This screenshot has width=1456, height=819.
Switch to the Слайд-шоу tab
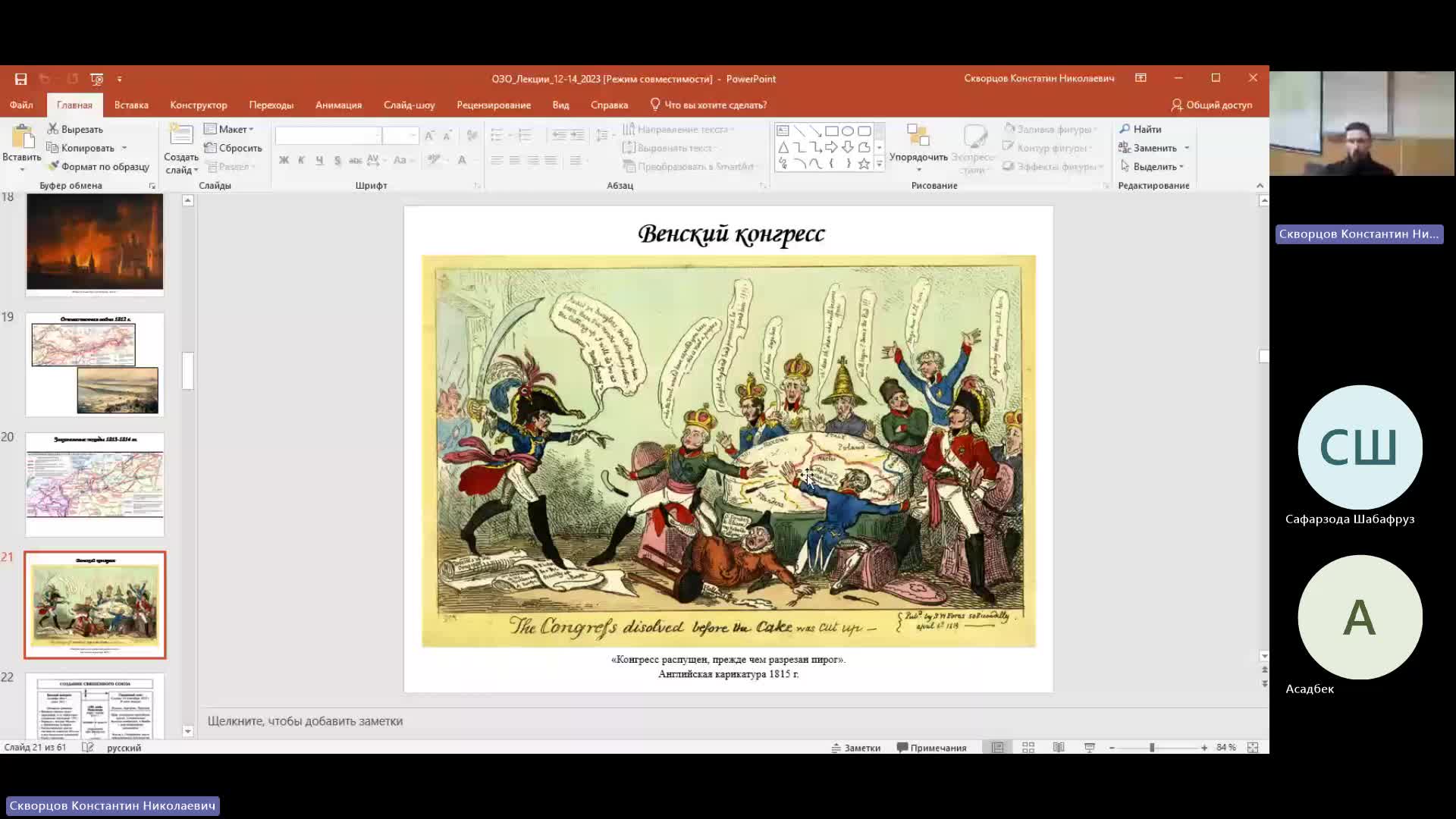pos(409,105)
